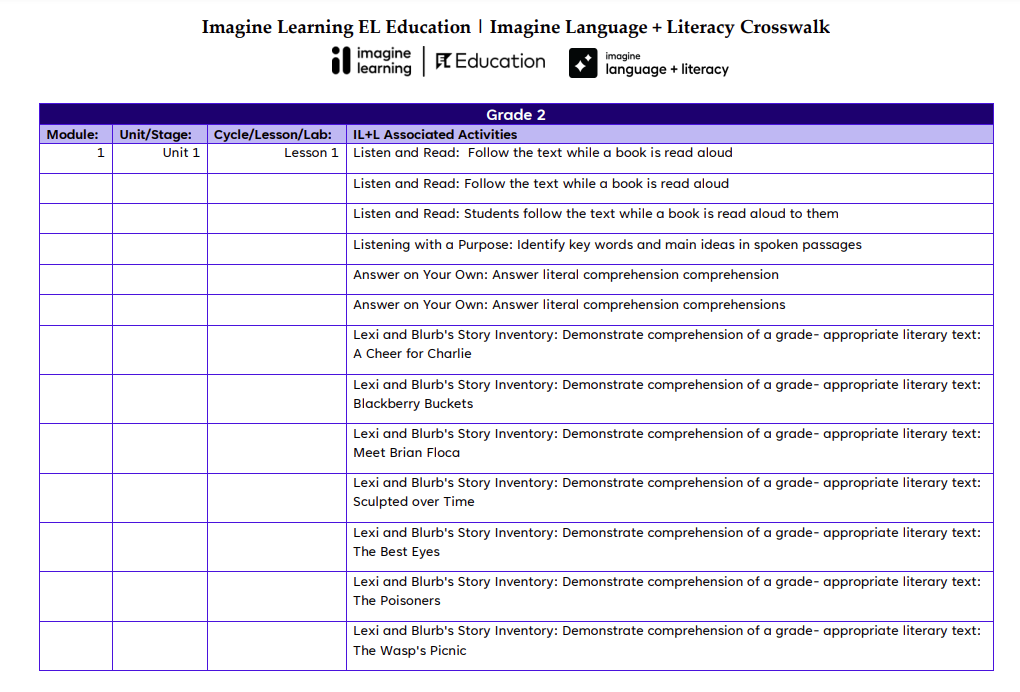Click the IL+L Associated Activities header
This screenshot has height=692, width=1020.
pos(431,134)
